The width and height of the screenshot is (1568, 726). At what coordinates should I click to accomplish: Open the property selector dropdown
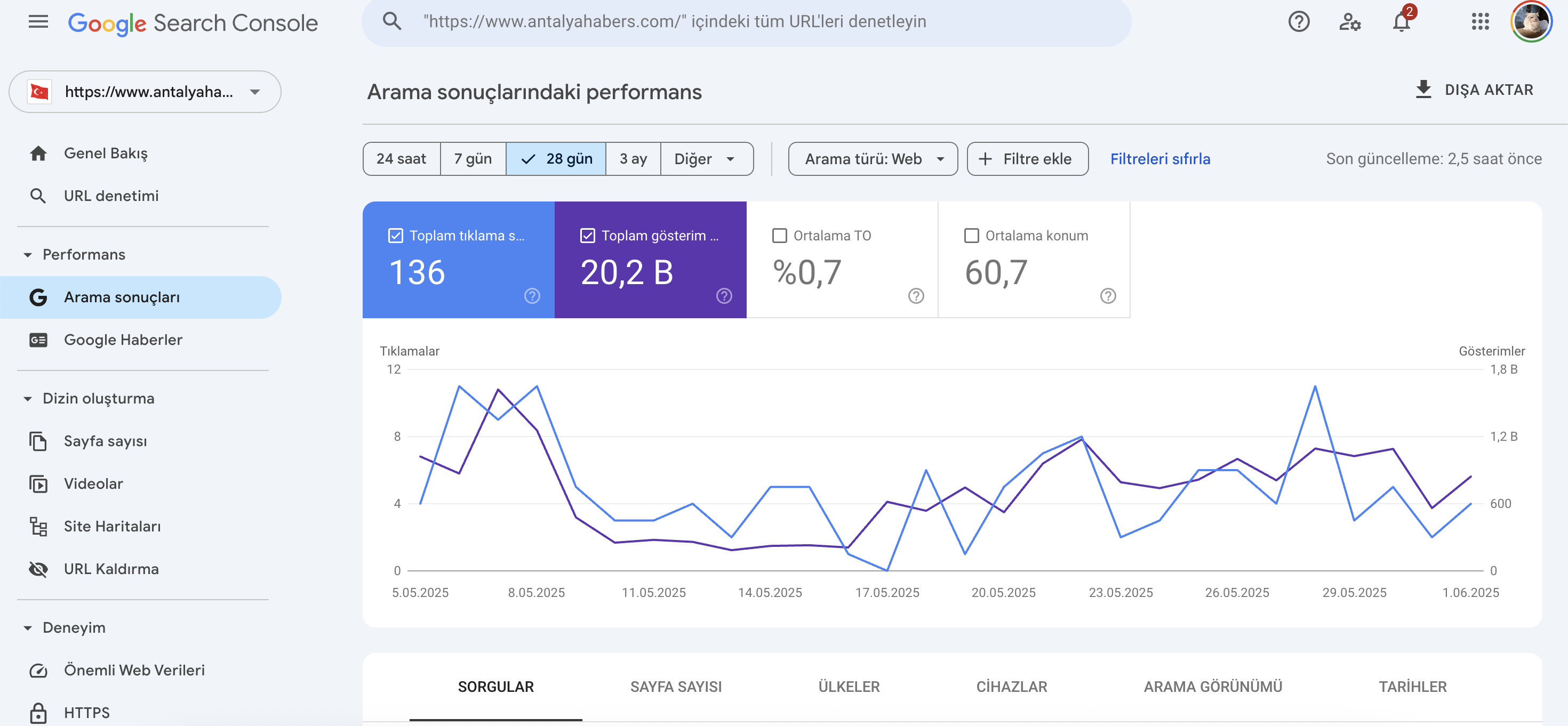(x=145, y=92)
